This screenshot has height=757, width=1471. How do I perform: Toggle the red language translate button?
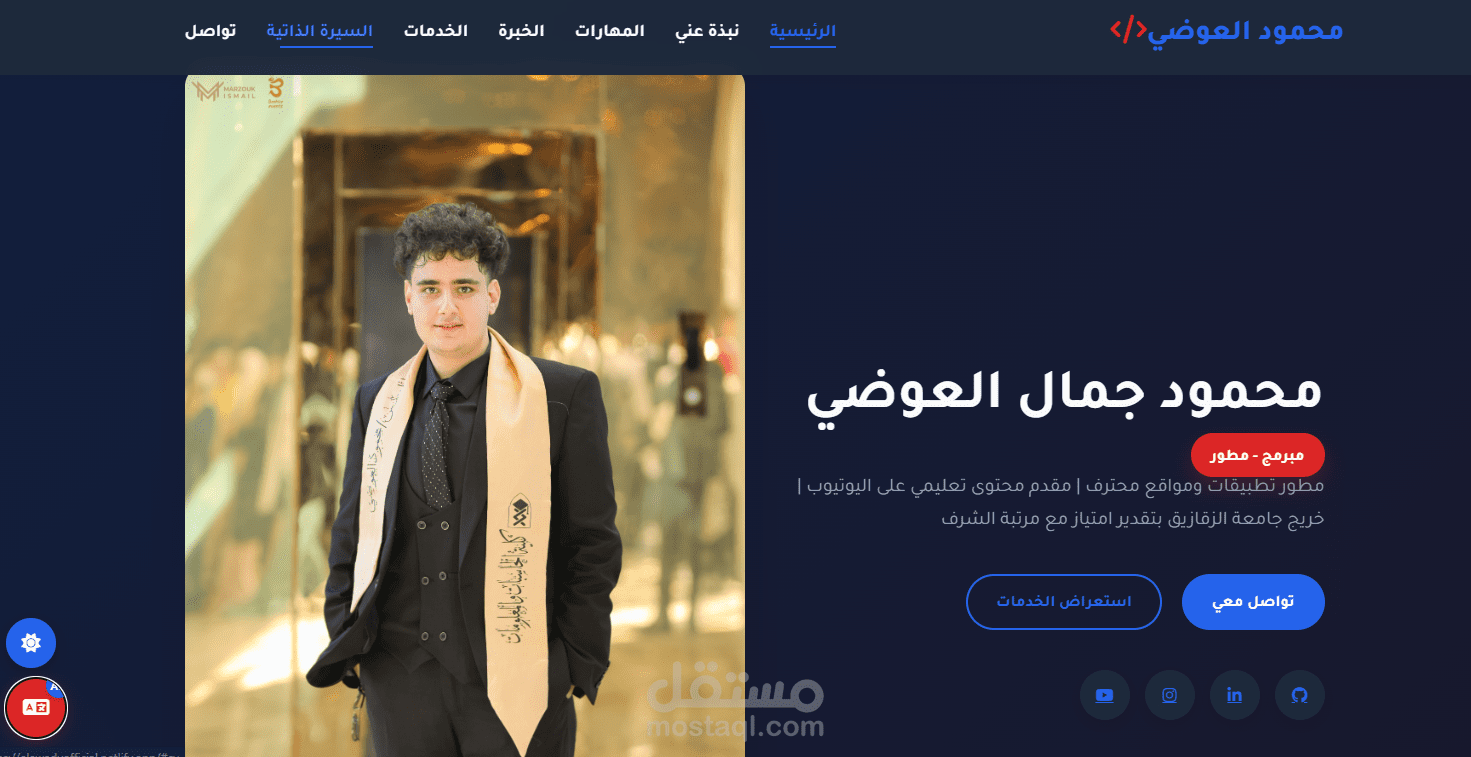pos(36,707)
